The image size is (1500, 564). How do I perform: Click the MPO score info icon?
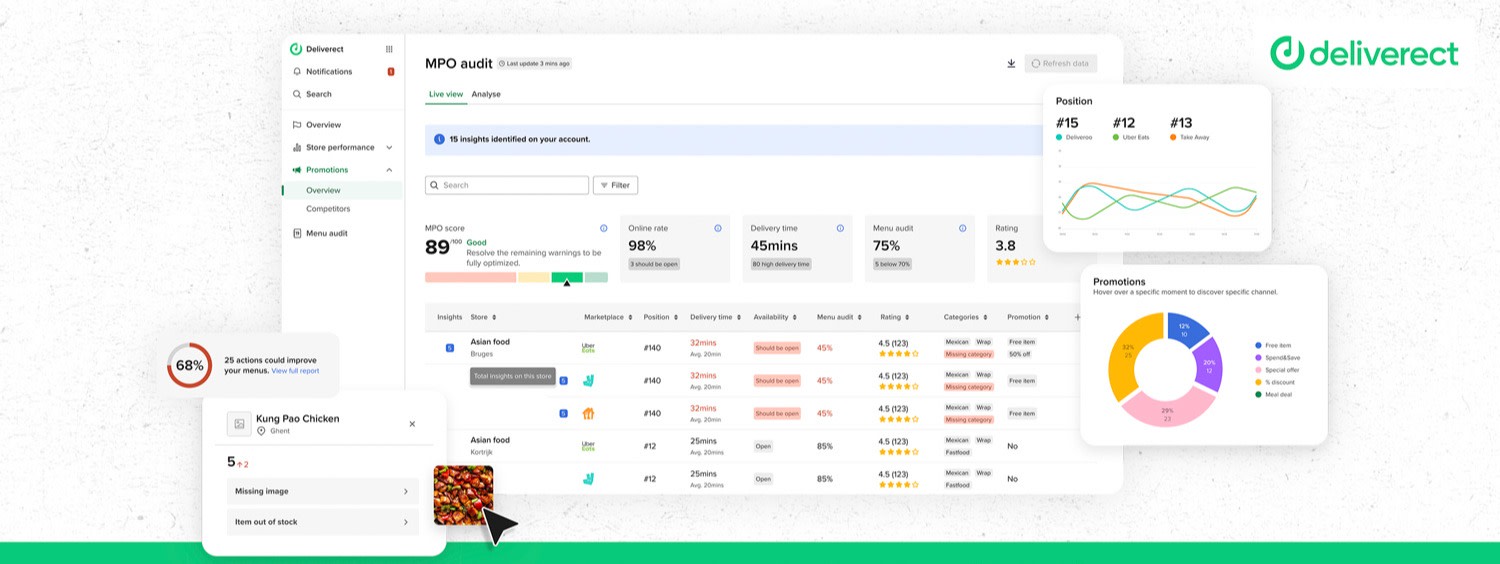click(x=603, y=228)
